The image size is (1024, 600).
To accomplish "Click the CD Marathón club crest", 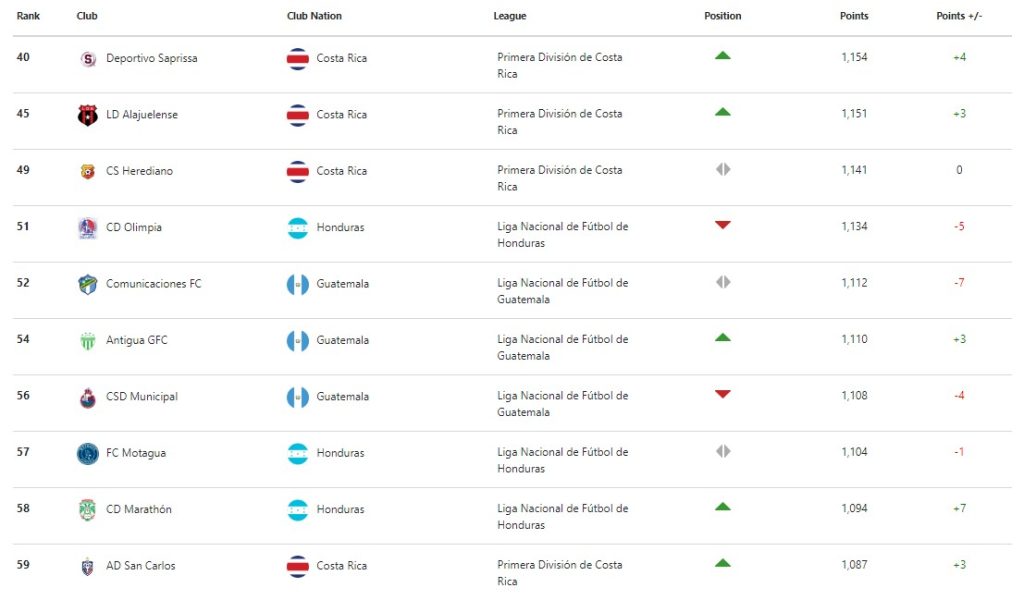I will pyautogui.click(x=88, y=510).
